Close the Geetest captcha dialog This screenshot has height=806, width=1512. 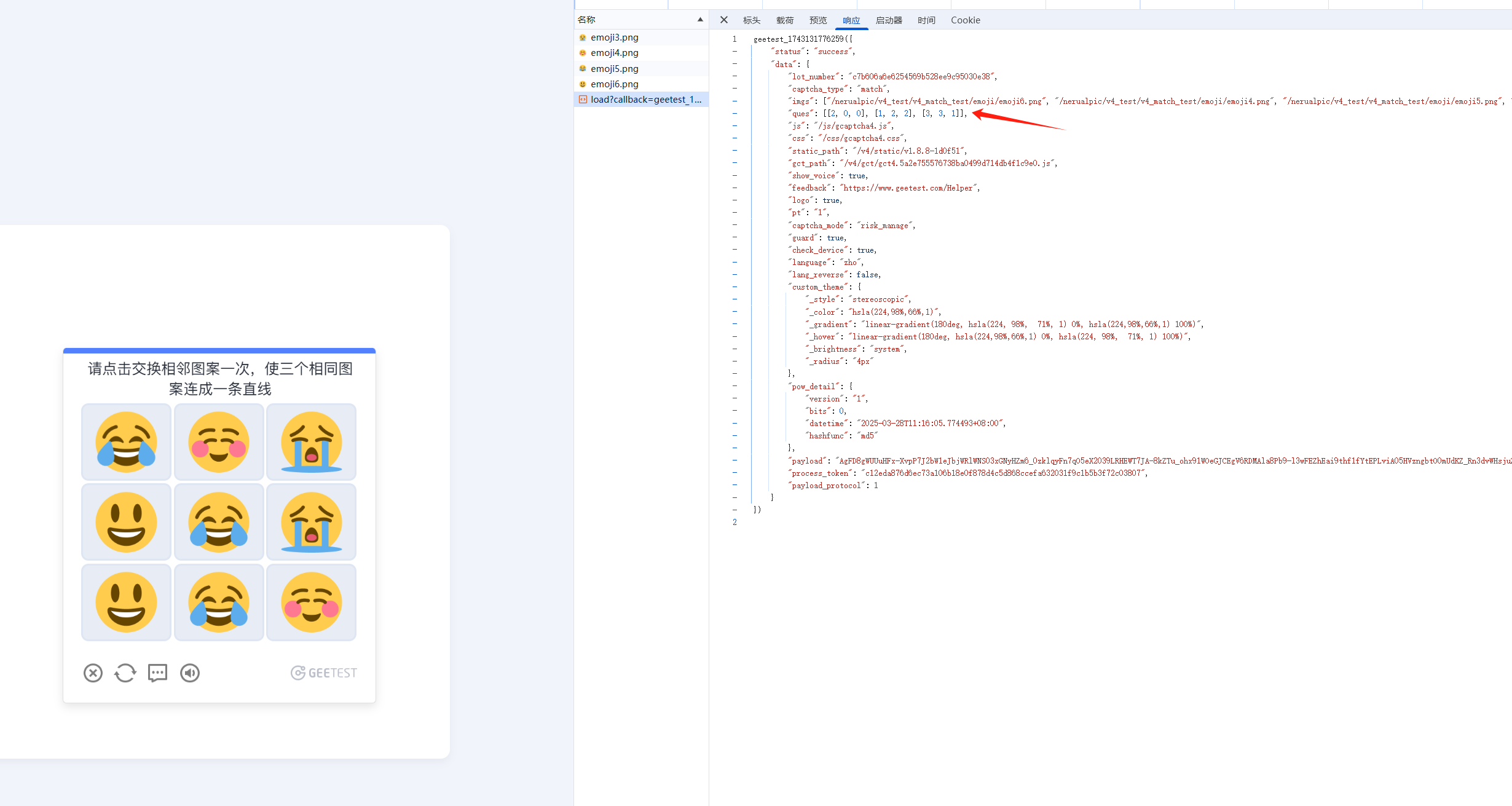[93, 673]
